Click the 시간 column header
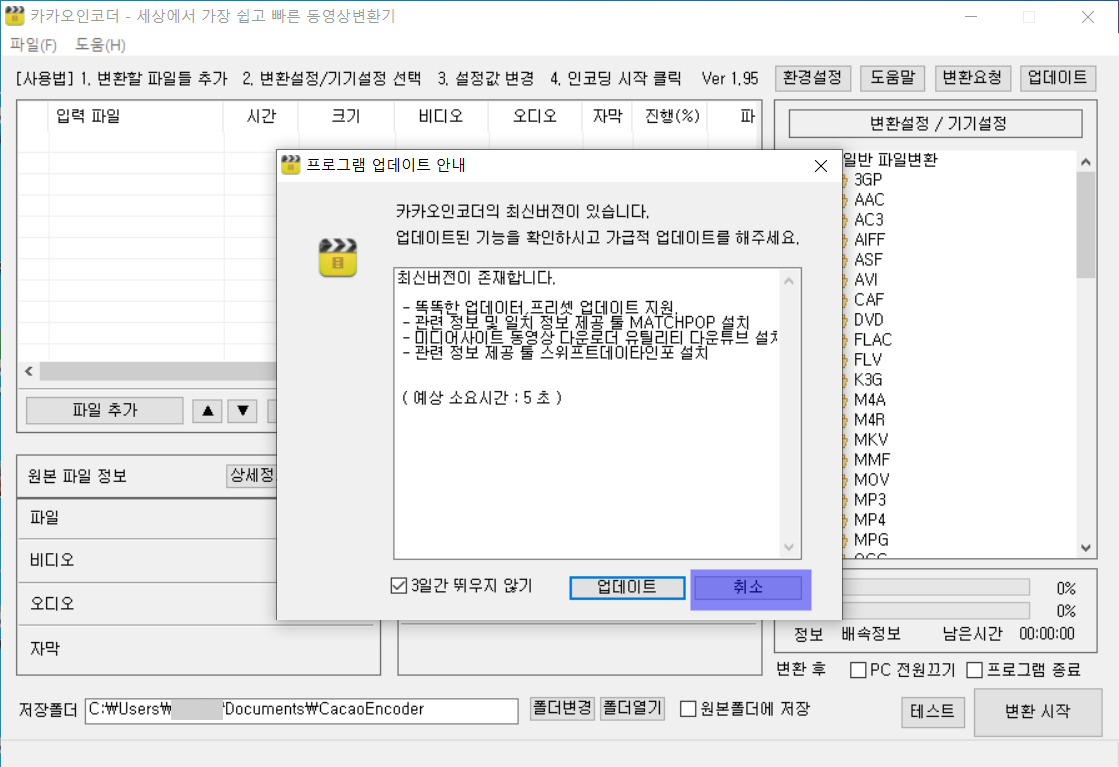Image resolution: width=1119 pixels, height=767 pixels. click(261, 116)
